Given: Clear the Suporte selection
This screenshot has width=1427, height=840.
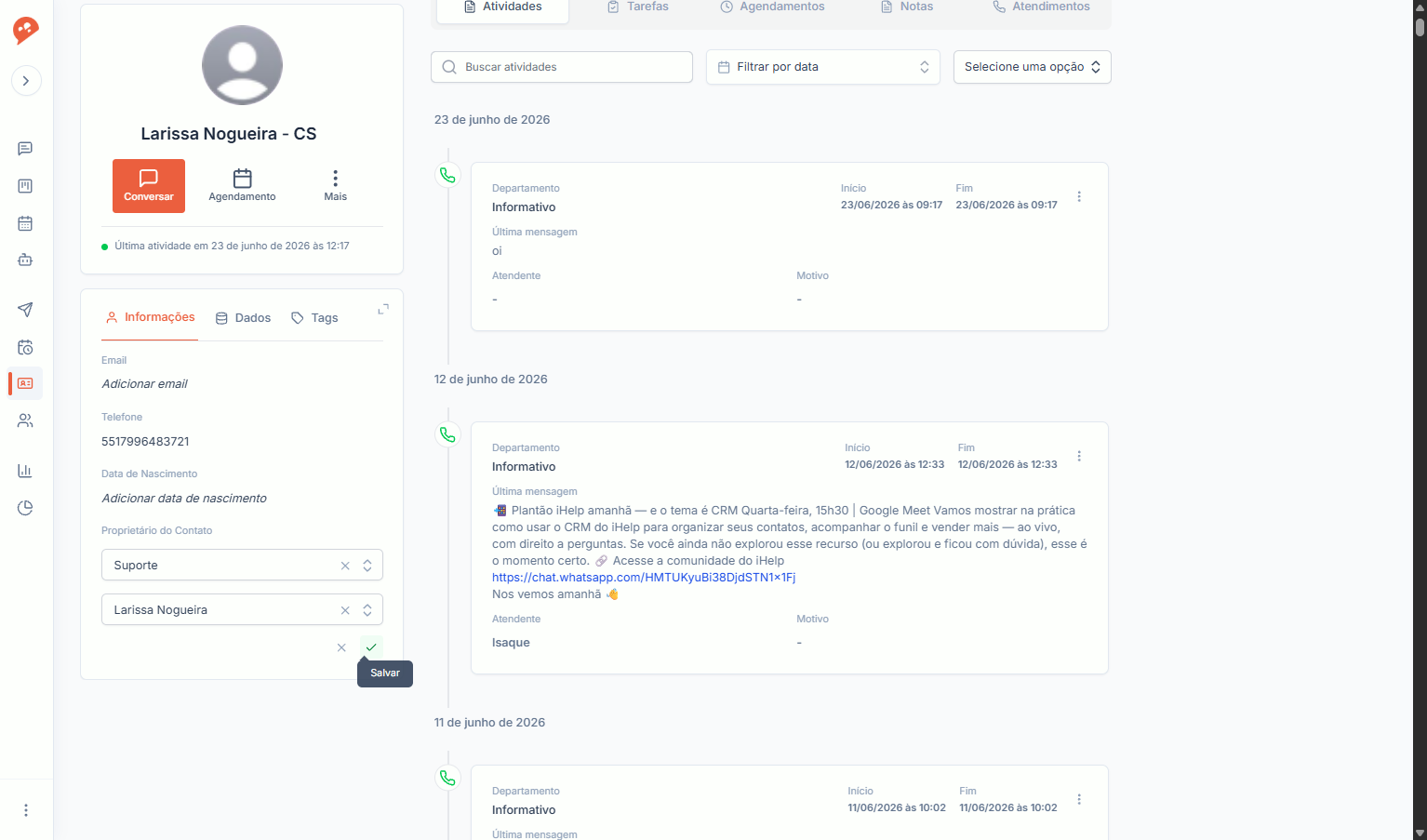Looking at the screenshot, I should click(345, 566).
